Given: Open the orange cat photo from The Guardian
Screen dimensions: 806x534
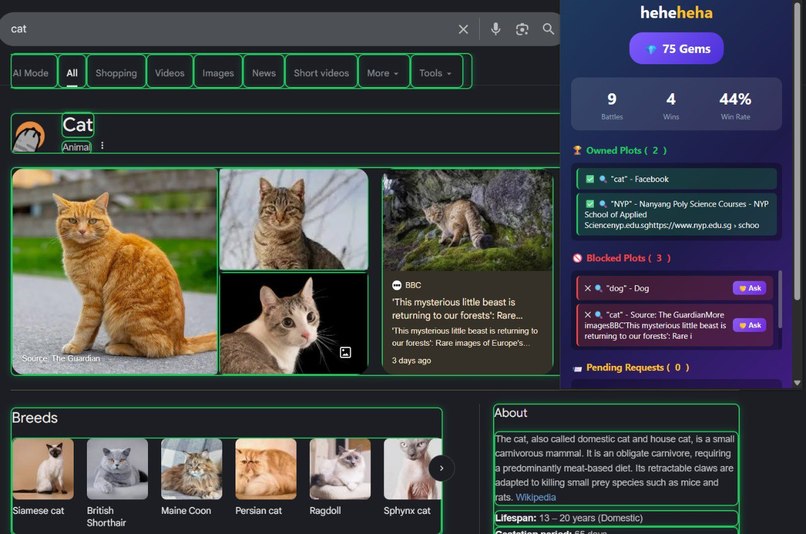Looking at the screenshot, I should tap(115, 271).
